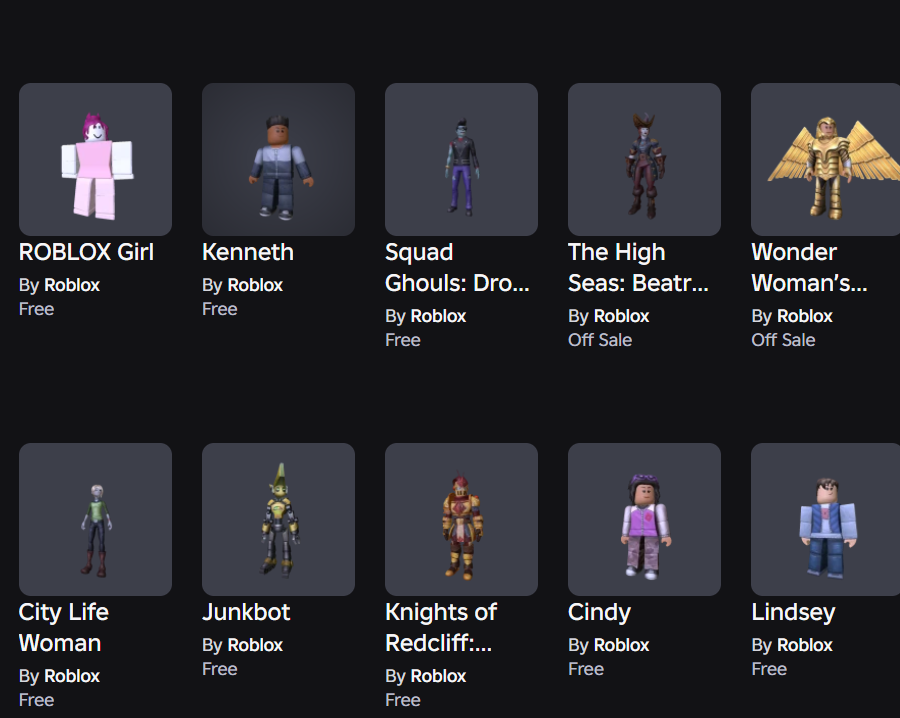Select the Squad Ghouls avatar thumbnail

[461, 159]
